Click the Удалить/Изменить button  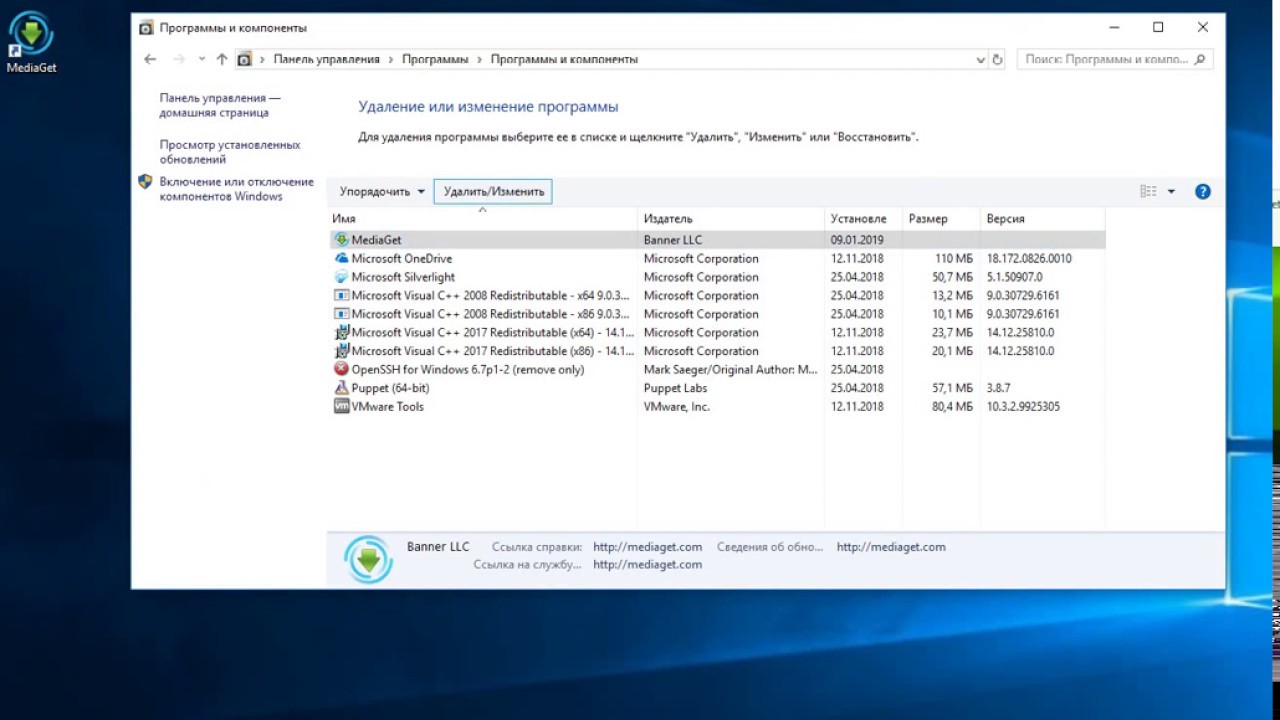(493, 191)
